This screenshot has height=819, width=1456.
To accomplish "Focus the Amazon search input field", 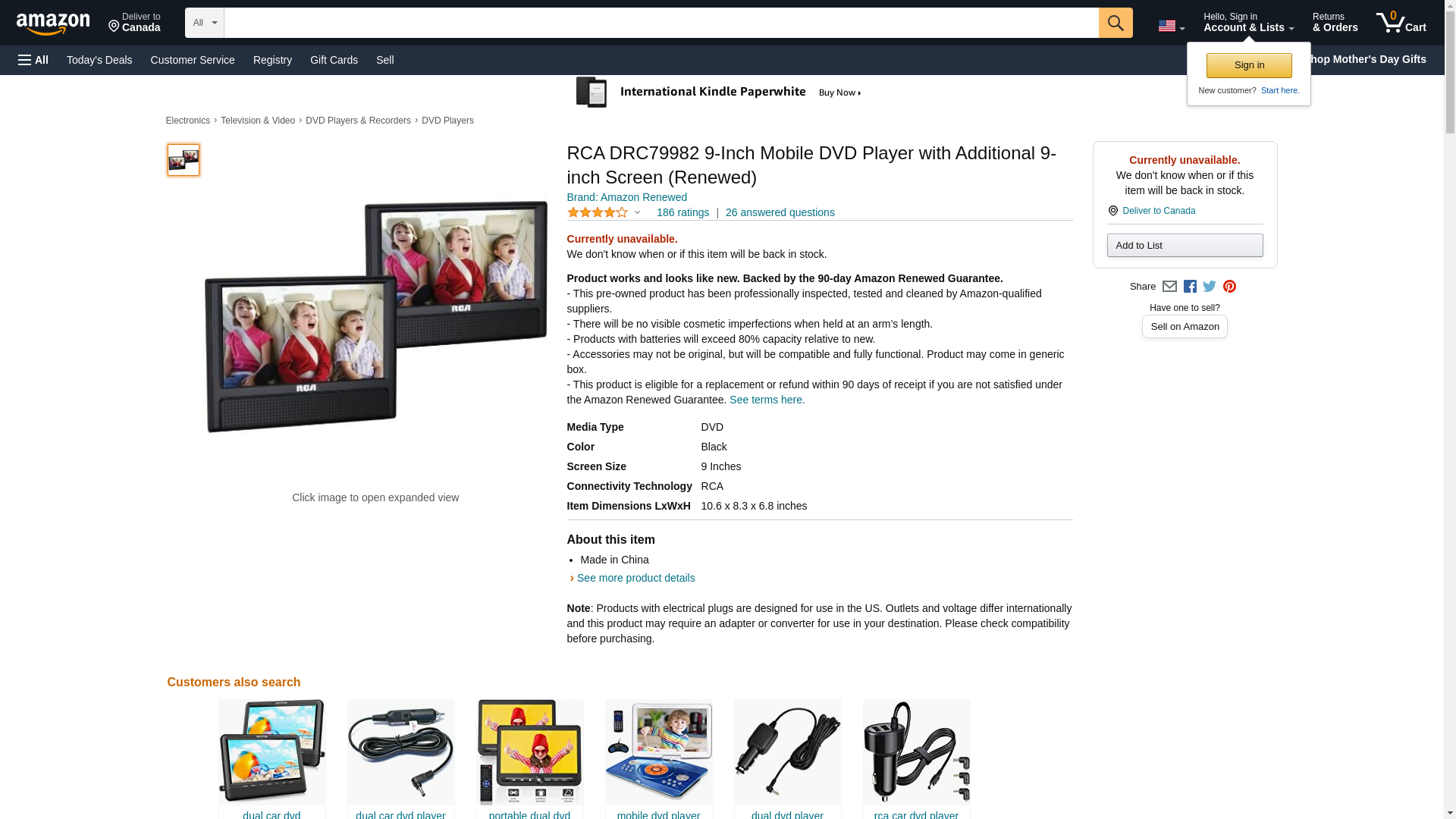I will tap(661, 23).
